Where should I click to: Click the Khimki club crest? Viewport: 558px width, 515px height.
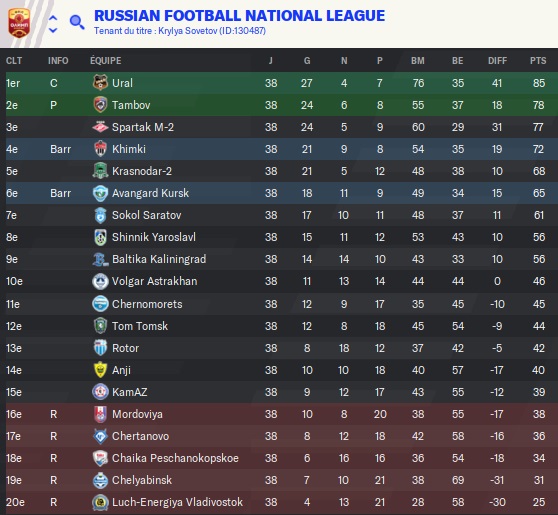(100, 149)
